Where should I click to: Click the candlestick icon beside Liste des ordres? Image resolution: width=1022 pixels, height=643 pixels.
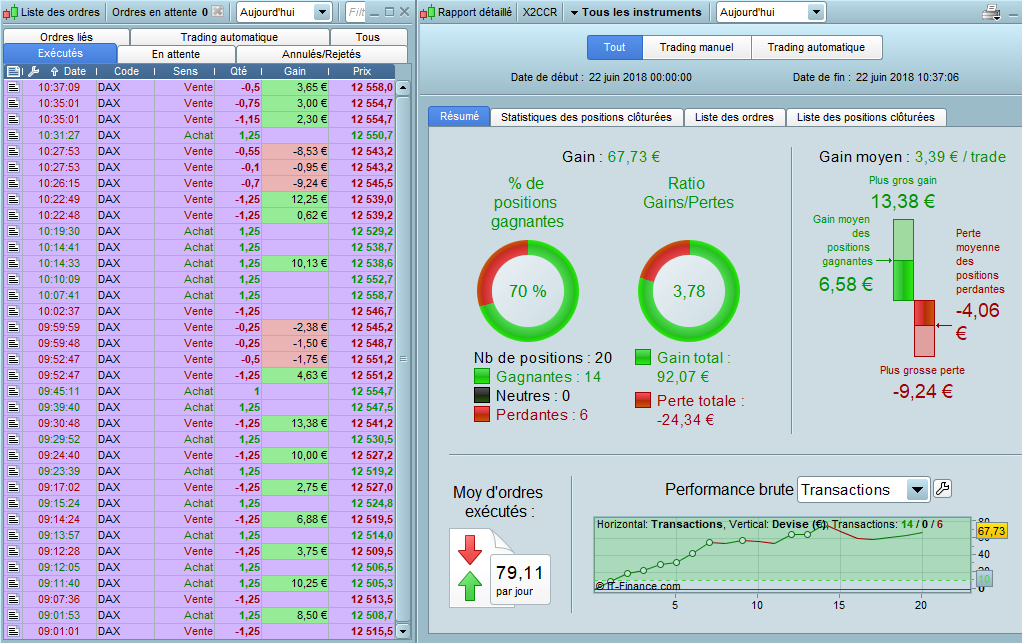[x=10, y=12]
